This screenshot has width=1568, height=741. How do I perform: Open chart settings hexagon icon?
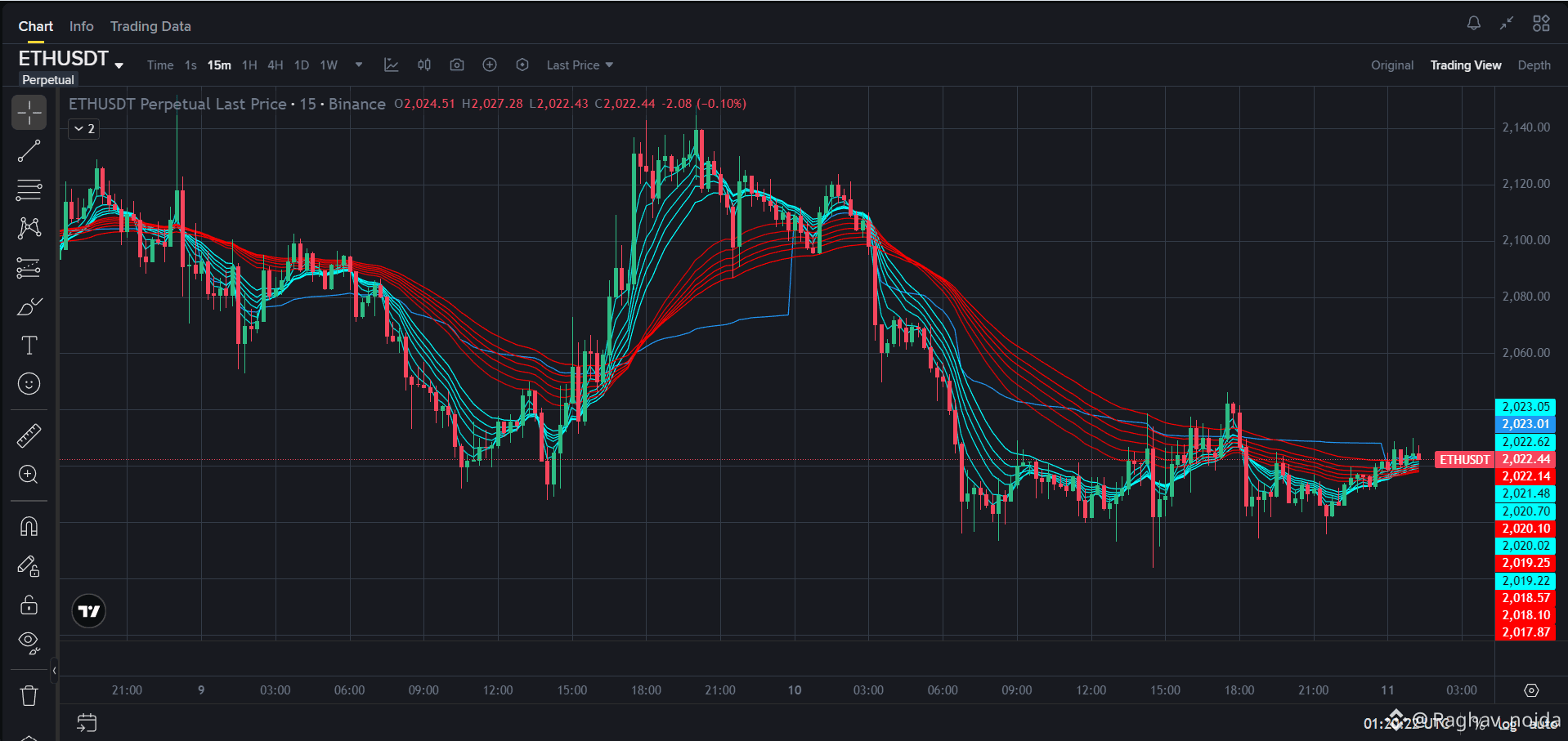click(522, 65)
